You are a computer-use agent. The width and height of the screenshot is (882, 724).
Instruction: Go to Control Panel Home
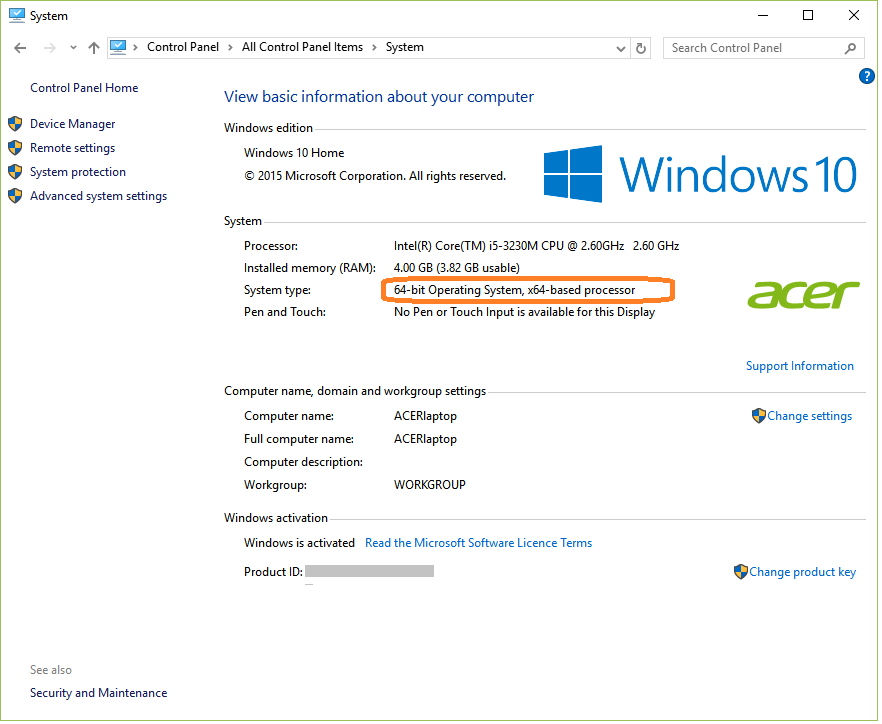coord(84,88)
